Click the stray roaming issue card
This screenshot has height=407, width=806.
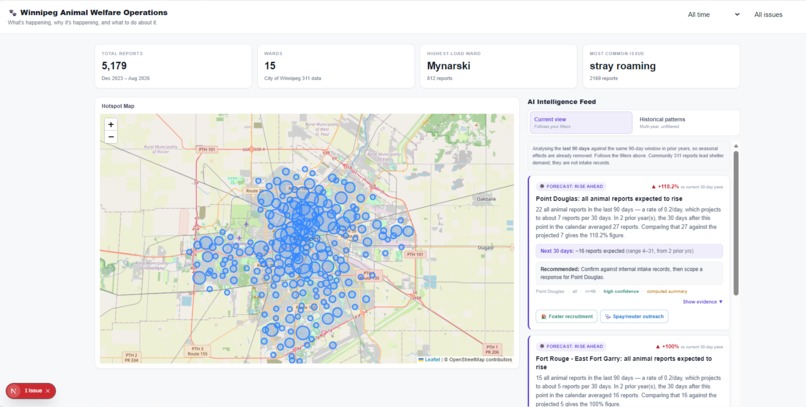(x=661, y=66)
